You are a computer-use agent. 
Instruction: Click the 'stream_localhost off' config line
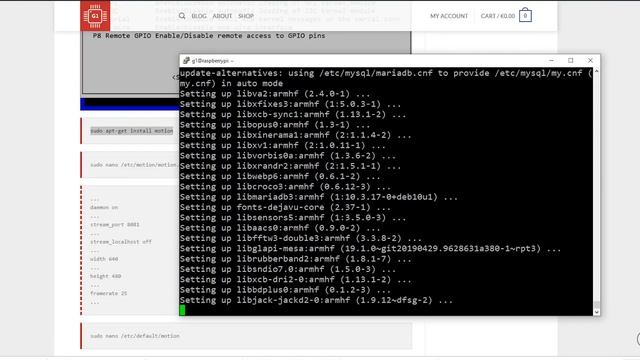(121, 242)
